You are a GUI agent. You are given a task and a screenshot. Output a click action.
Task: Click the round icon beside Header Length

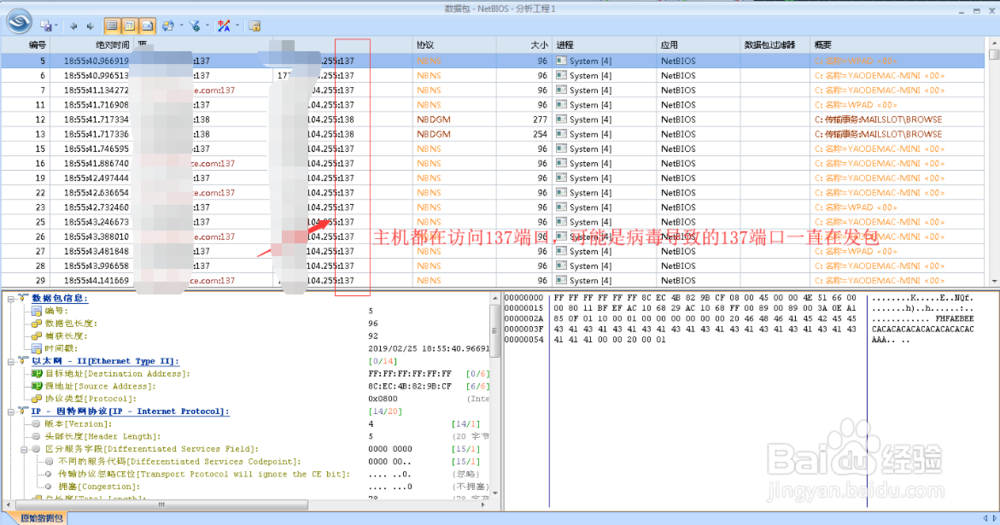click(x=36, y=436)
